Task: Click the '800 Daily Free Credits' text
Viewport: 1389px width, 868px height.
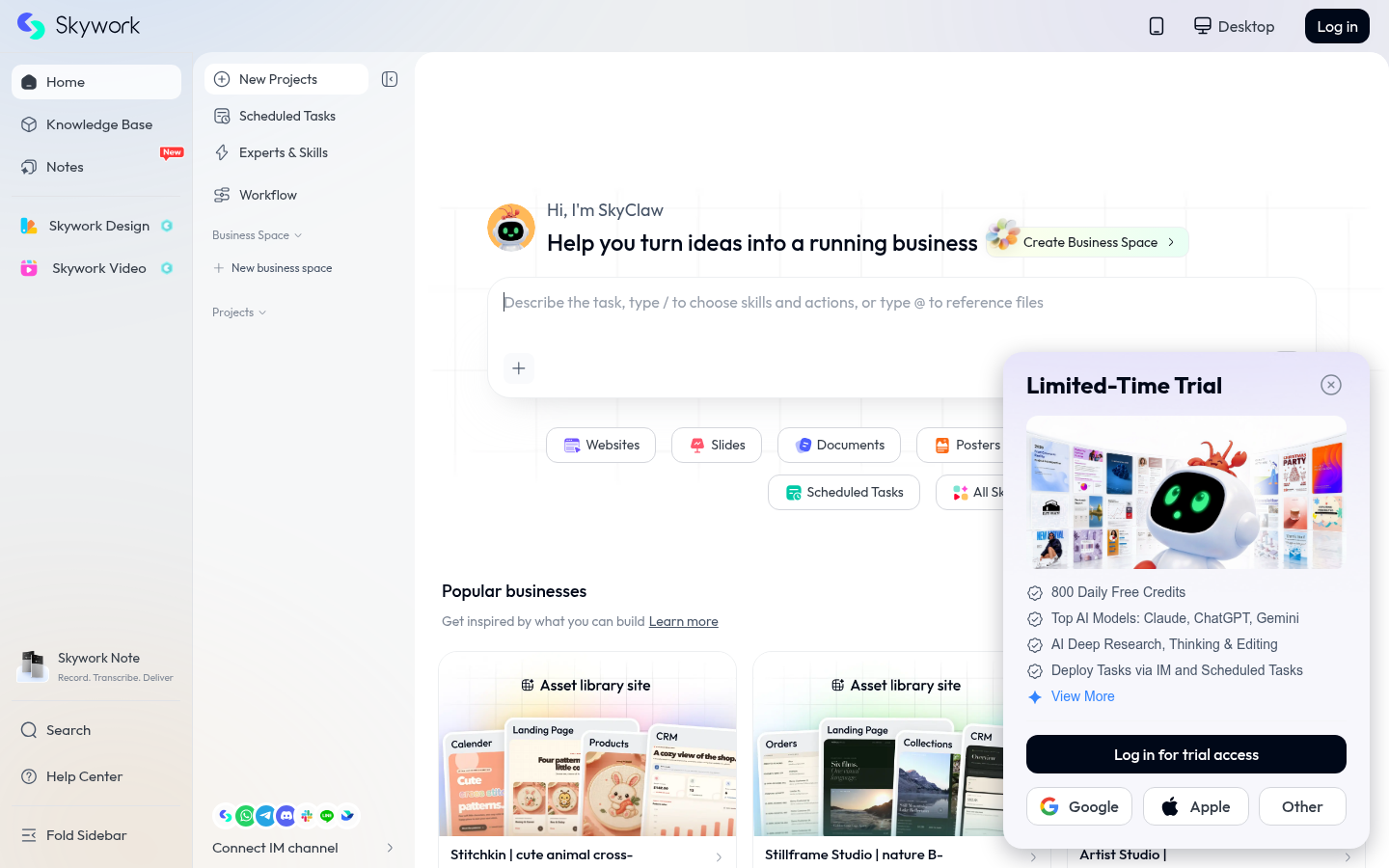Action: (x=1118, y=592)
